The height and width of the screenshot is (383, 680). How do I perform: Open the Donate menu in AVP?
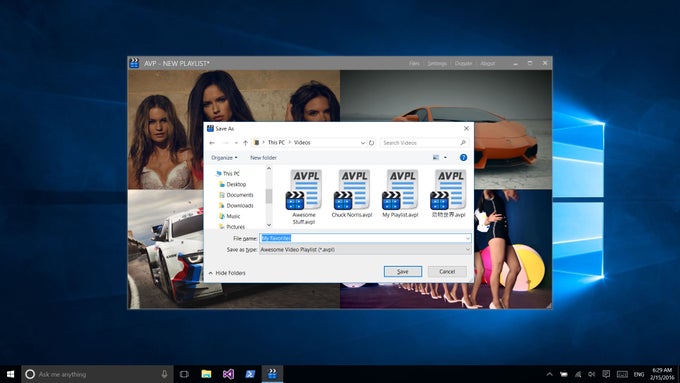click(463, 63)
